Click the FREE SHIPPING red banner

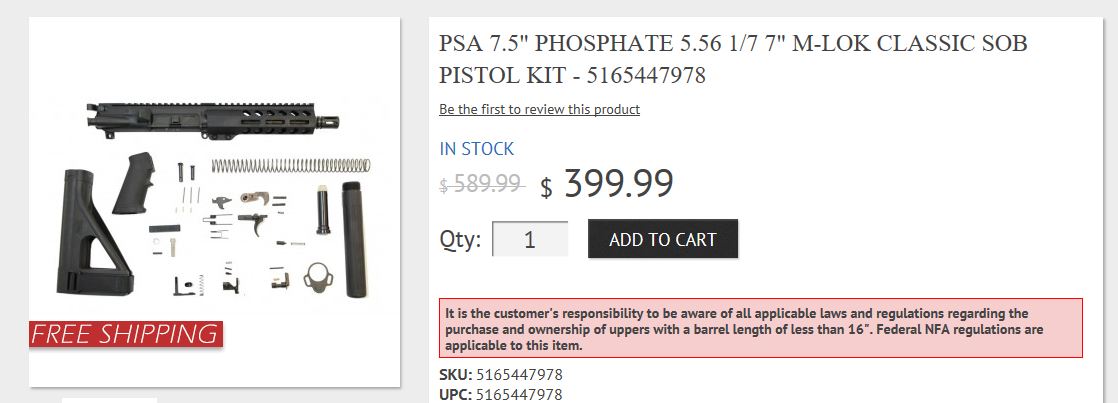point(125,334)
